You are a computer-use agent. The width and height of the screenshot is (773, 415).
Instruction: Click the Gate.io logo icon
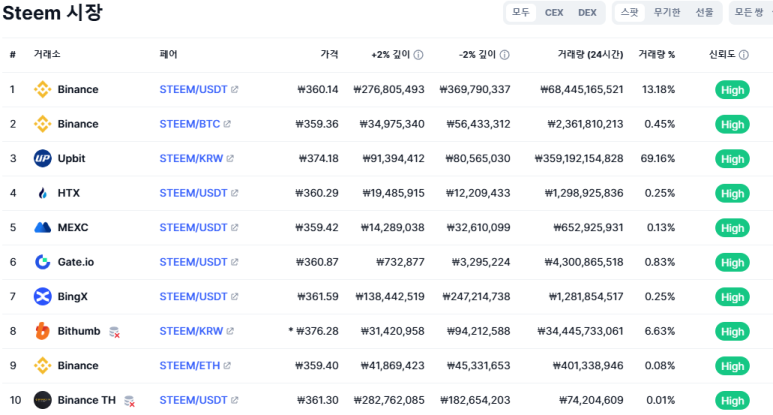(42, 262)
